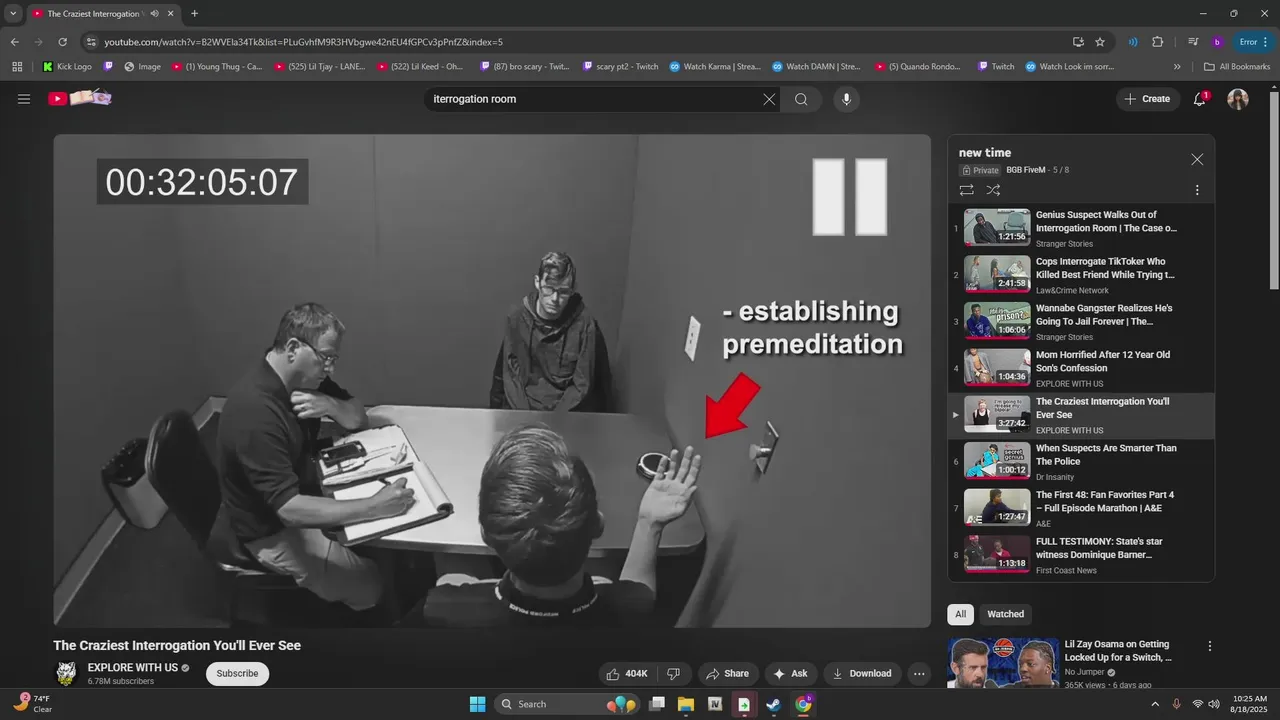Viewport: 1280px width, 720px height.
Task: Play 'Mom Horrified After 12 Year Old' video
Action: coord(1081,368)
